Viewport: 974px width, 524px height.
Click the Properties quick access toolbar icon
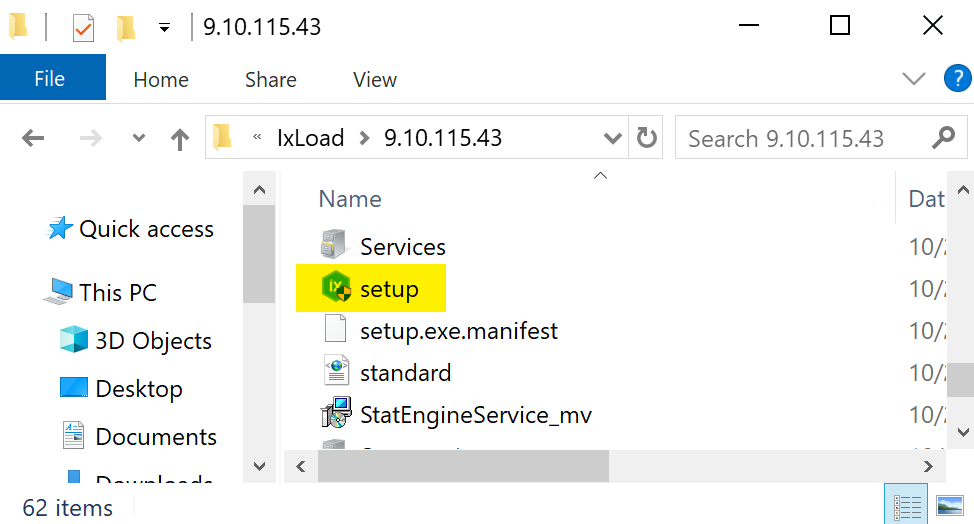point(84,27)
